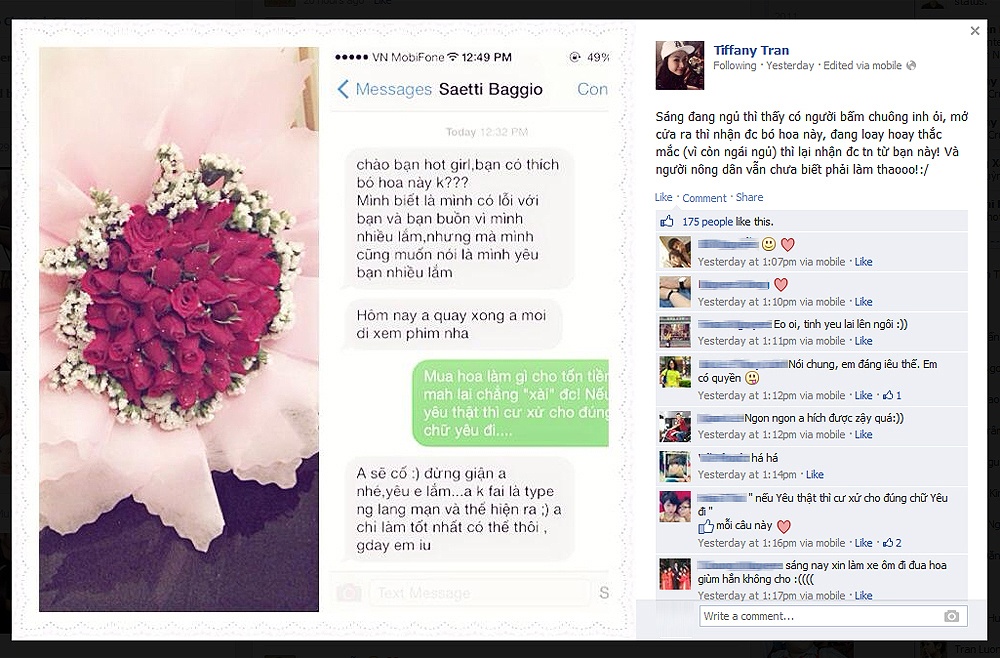Image resolution: width=1000 pixels, height=658 pixels.
Task: Open the avatar of the há há commenter
Action: (x=675, y=467)
